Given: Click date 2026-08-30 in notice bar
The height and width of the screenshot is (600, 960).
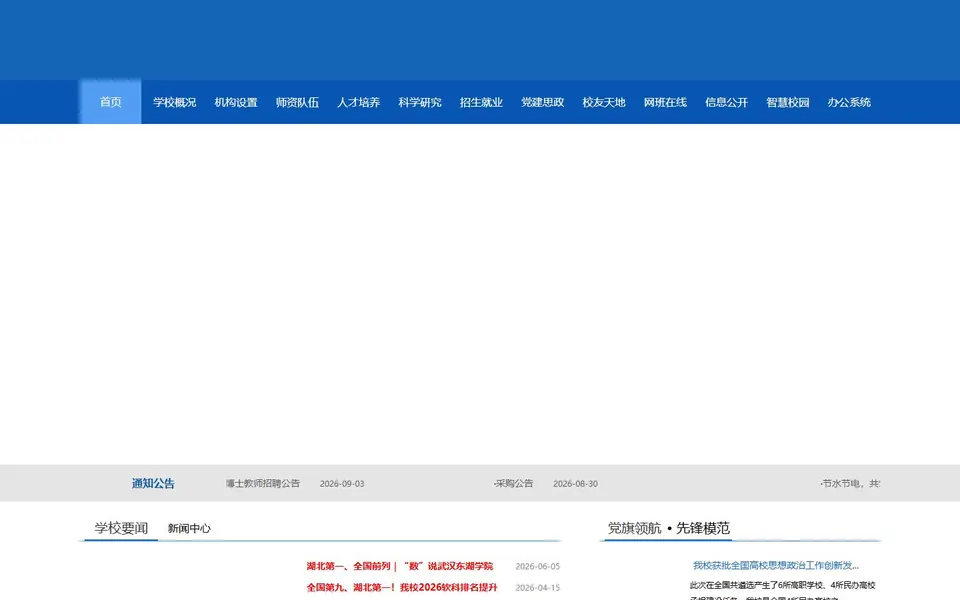Looking at the screenshot, I should point(576,484).
